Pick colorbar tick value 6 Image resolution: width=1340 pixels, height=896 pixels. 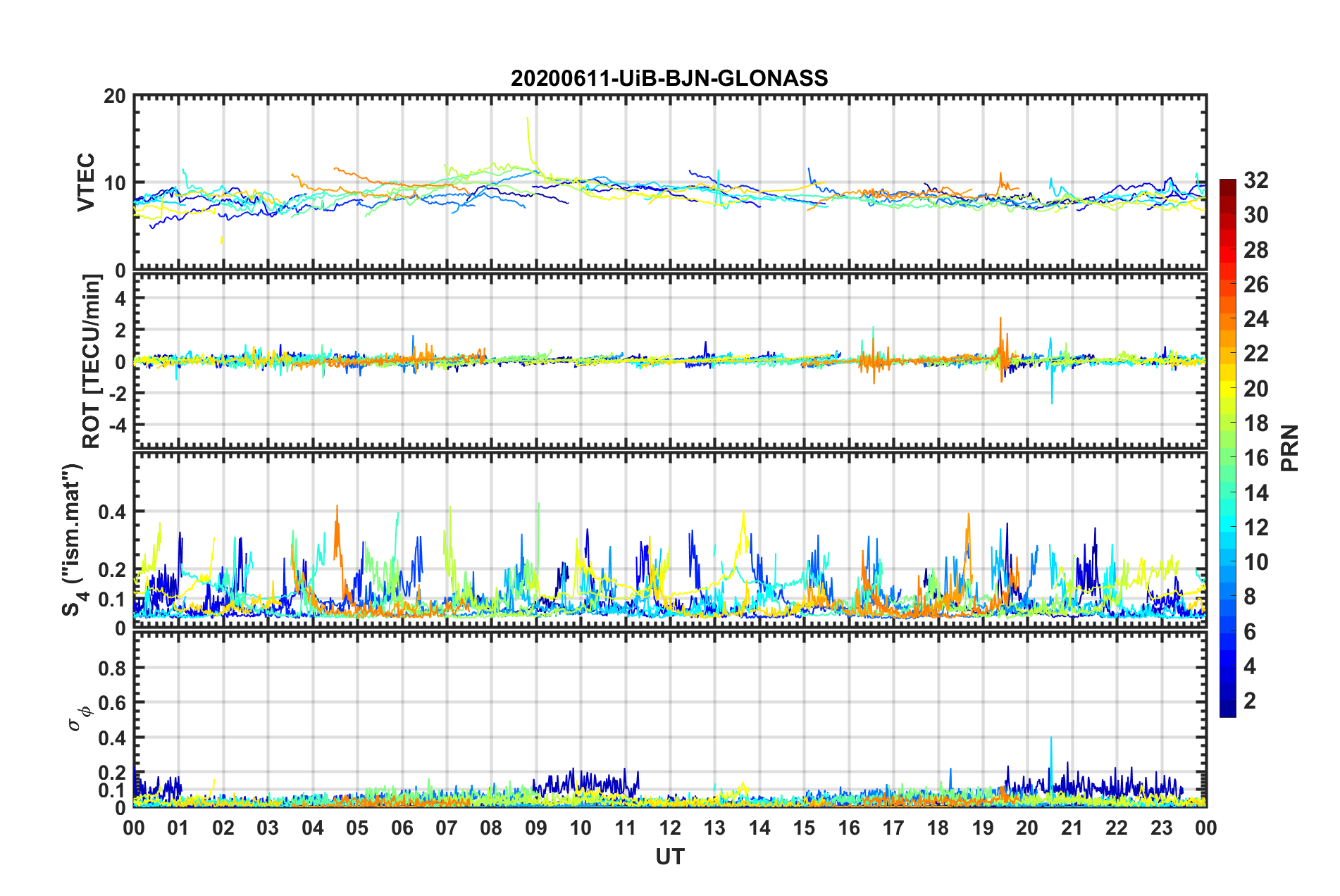point(1250,632)
